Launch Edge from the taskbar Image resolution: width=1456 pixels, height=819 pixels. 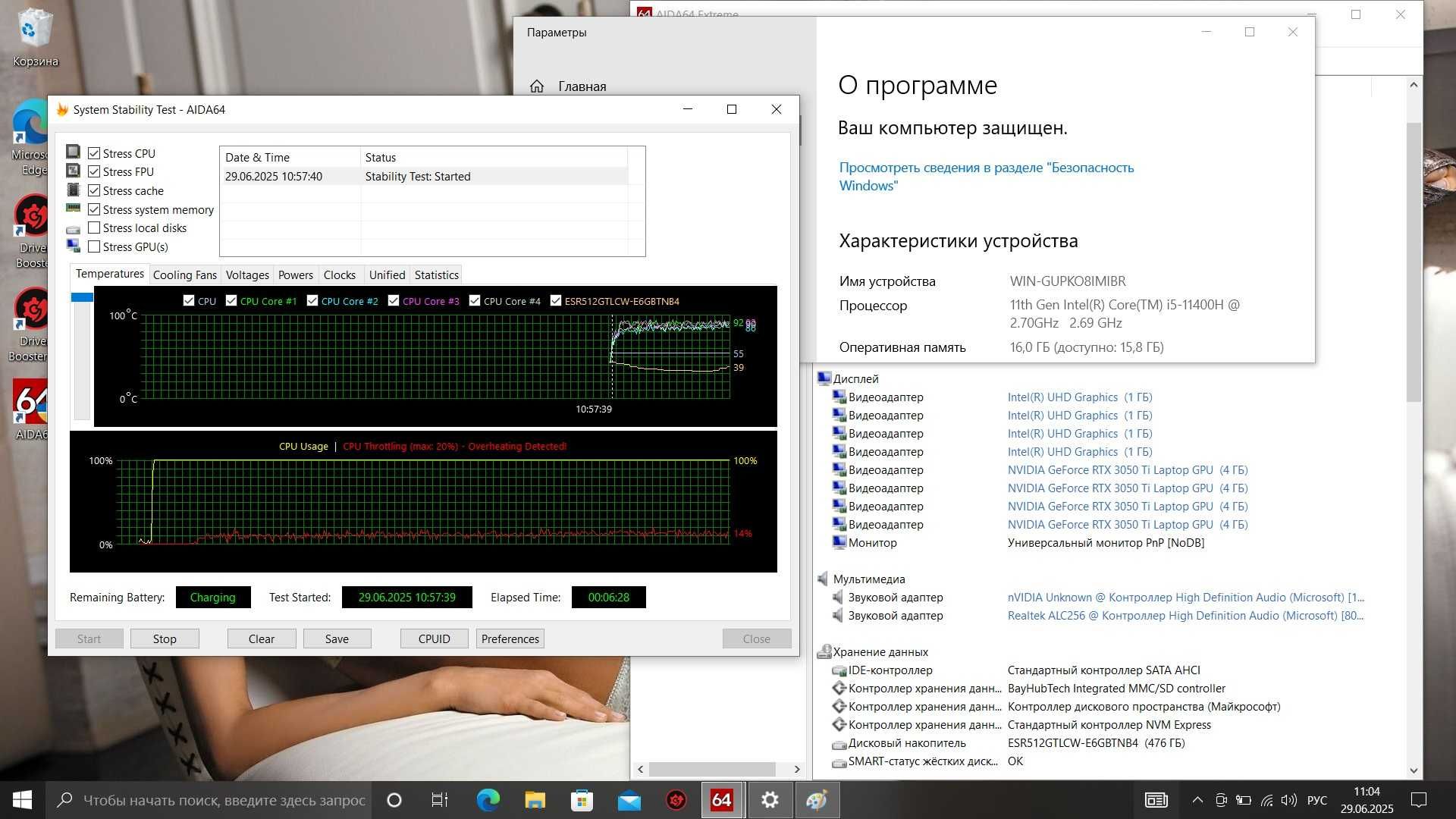pyautogui.click(x=488, y=800)
